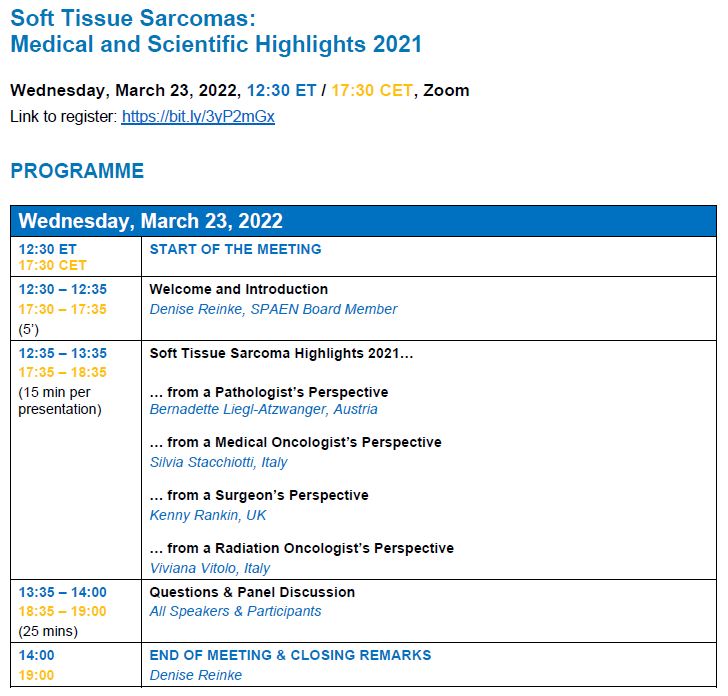This screenshot has width=728, height=696.
Task: Open the bit.ly registration link
Action: 198,117
